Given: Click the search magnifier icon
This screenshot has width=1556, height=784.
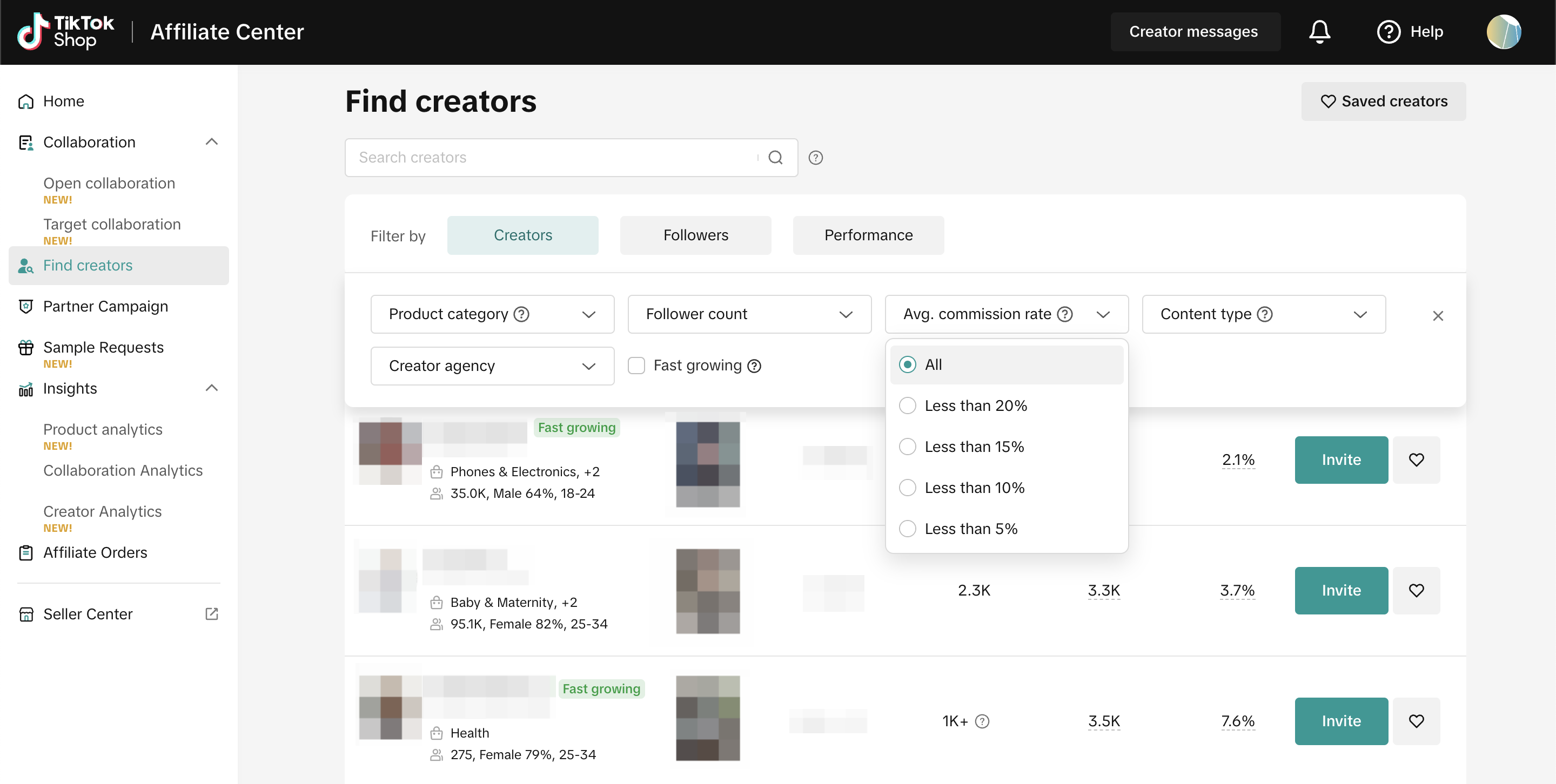Looking at the screenshot, I should 776,158.
